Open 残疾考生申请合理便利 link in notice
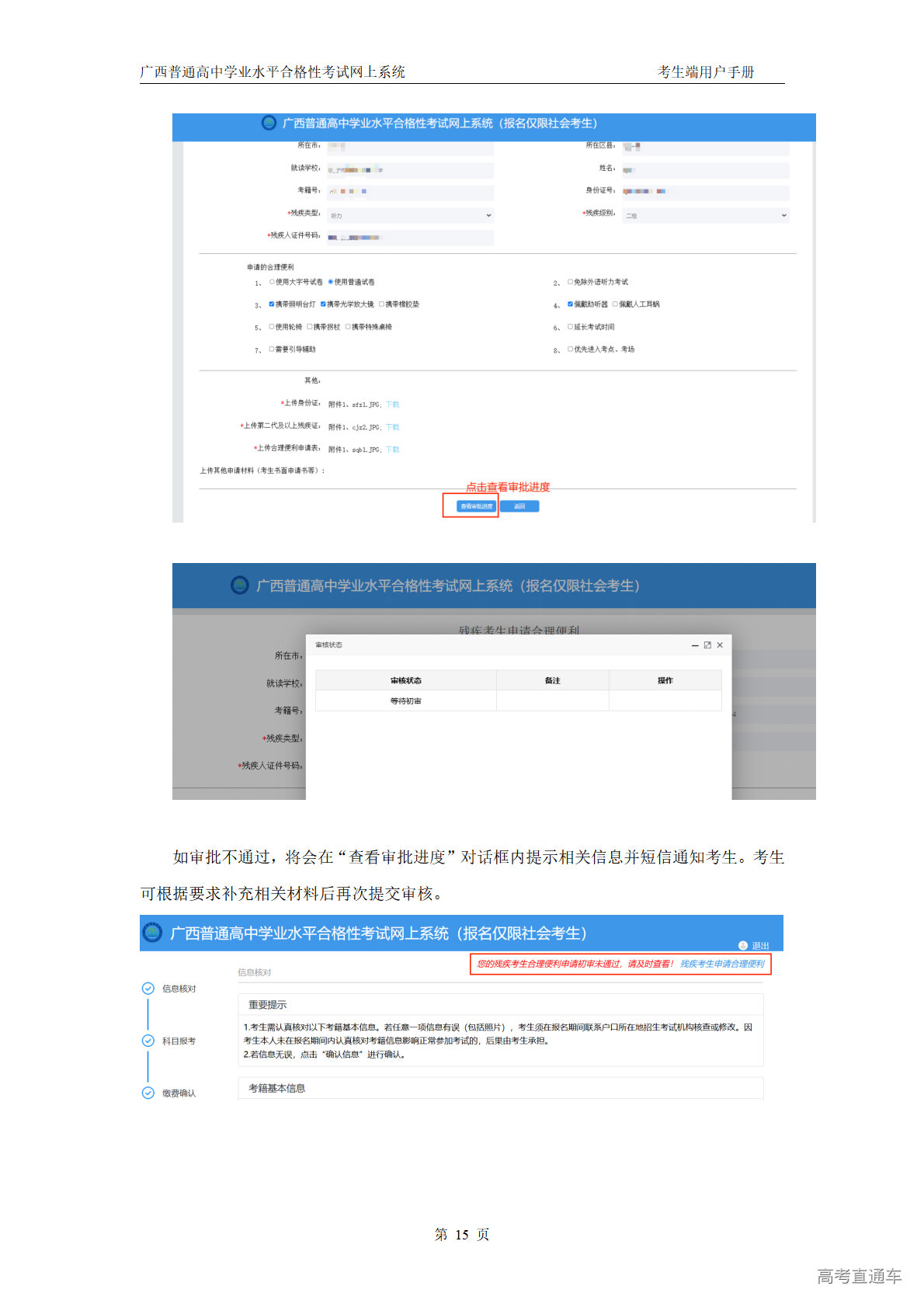The width and height of the screenshot is (924, 1307). [722, 964]
